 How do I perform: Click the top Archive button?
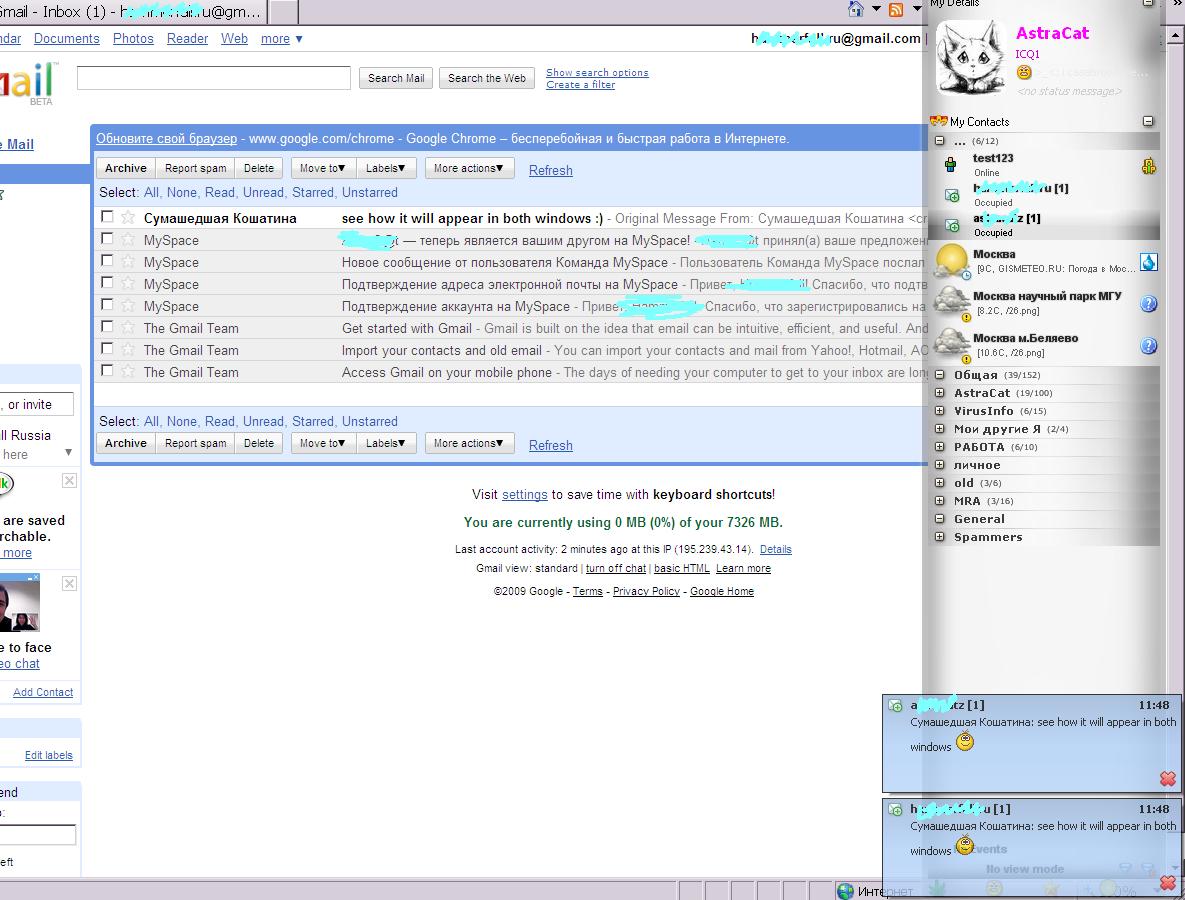click(x=125, y=168)
